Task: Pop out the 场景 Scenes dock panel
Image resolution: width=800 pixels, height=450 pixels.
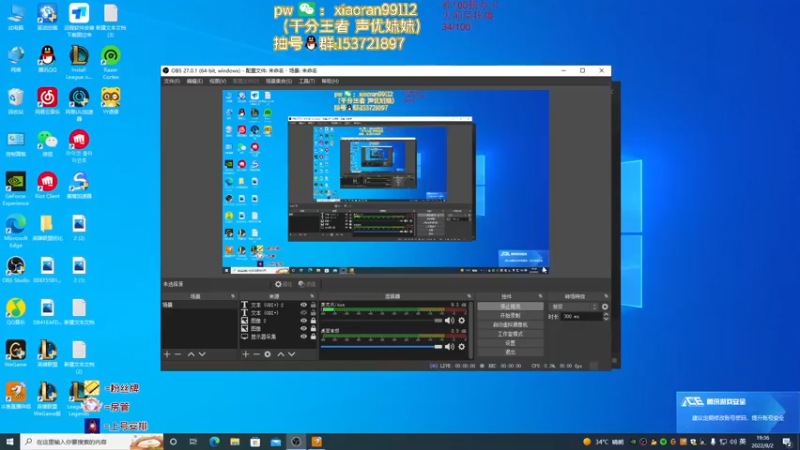Action: [233, 296]
